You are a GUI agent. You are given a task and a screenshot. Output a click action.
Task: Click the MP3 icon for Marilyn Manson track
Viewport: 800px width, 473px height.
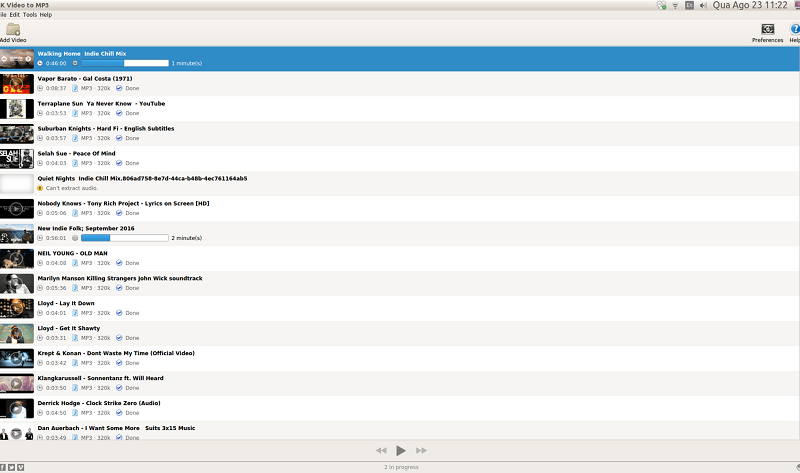pyautogui.click(x=75, y=288)
